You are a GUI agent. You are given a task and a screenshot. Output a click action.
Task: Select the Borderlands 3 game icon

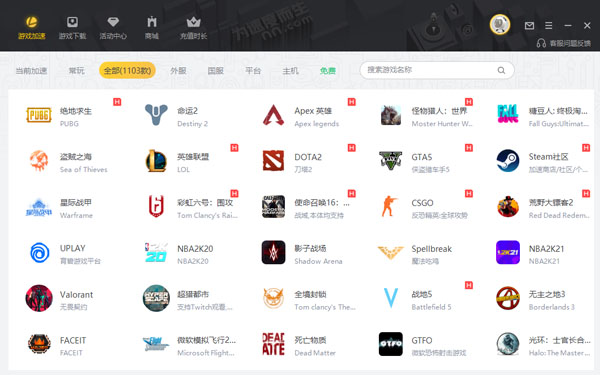pos(508,298)
